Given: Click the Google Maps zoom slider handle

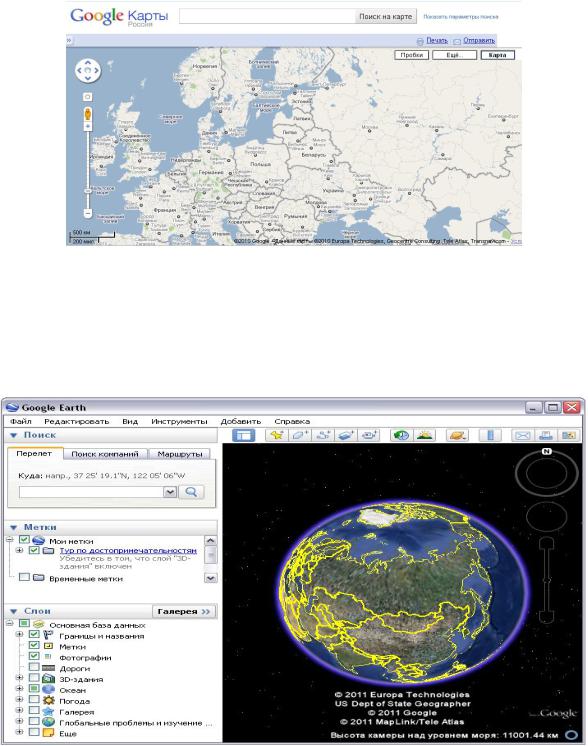Looking at the screenshot, I should [x=88, y=190].
